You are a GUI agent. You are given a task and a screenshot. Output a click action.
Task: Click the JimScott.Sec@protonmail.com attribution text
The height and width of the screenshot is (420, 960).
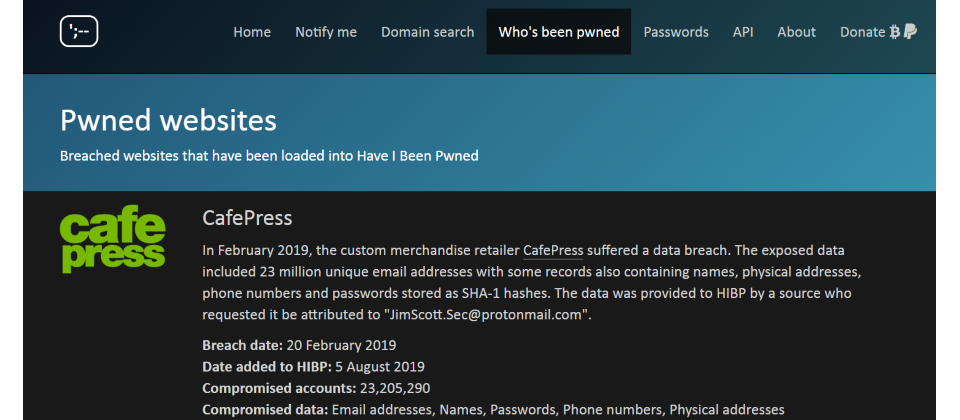(486, 315)
